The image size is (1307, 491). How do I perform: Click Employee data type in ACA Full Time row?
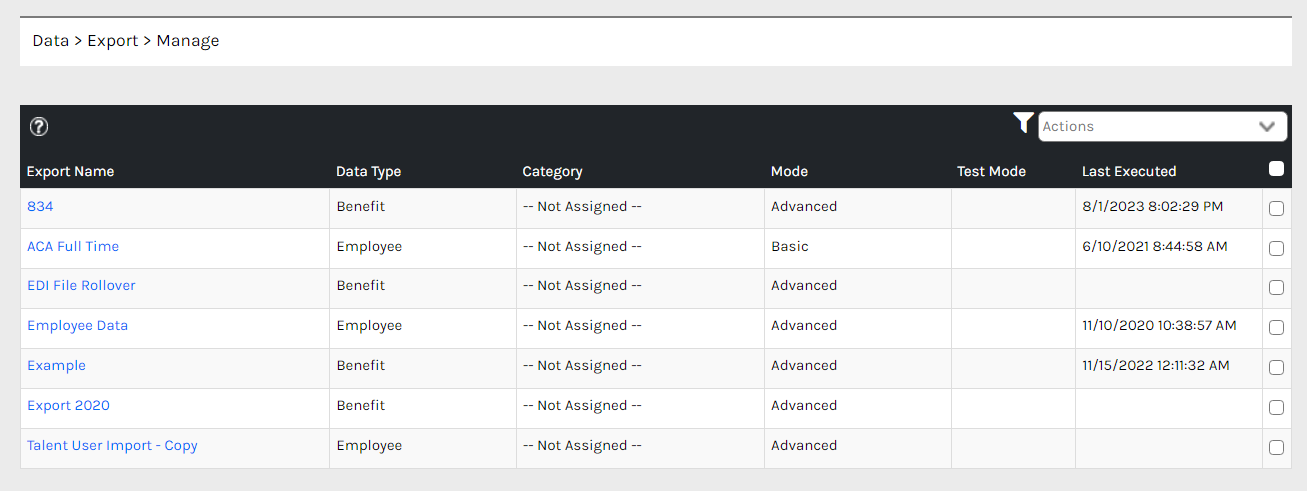(369, 246)
